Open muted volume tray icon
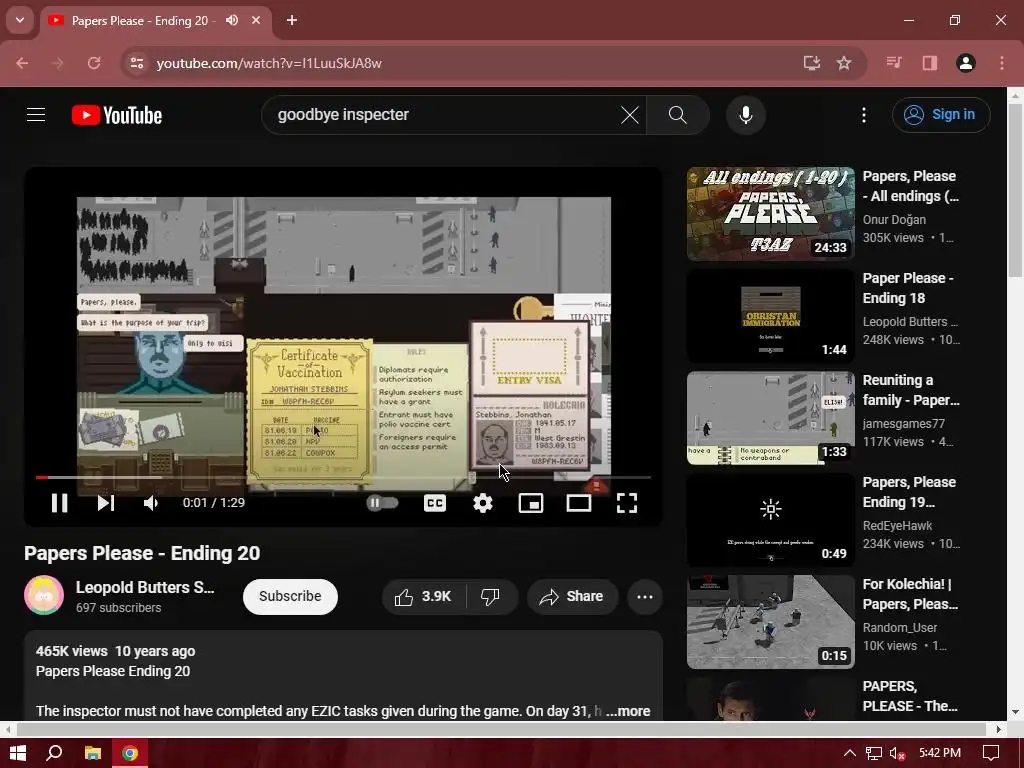Screen dimensions: 1024x768 click(897, 753)
